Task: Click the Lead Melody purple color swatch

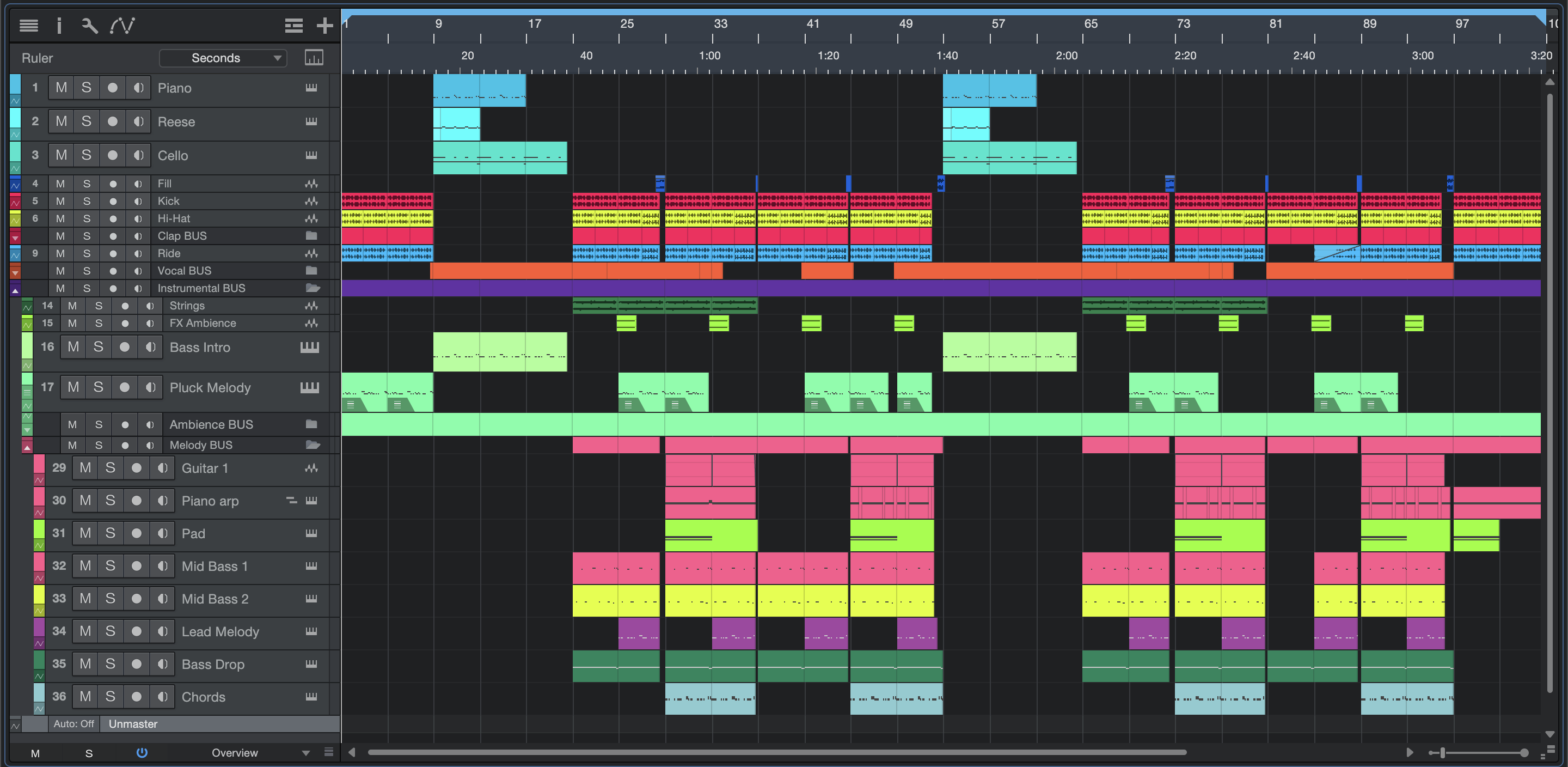Action: (x=39, y=628)
